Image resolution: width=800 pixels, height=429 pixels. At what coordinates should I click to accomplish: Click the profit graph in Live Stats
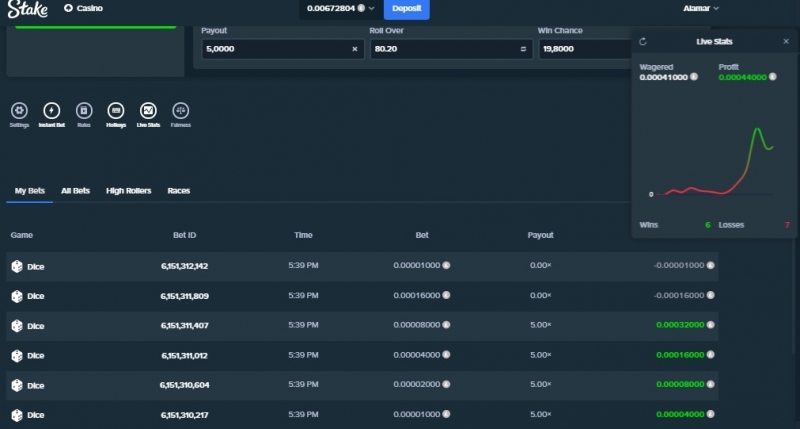[x=714, y=161]
